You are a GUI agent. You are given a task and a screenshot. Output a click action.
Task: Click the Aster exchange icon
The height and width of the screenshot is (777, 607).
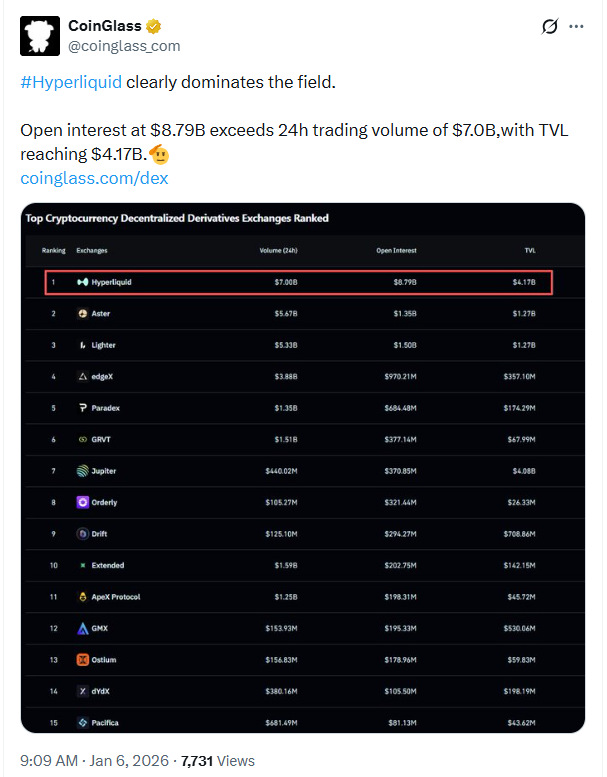(82, 314)
